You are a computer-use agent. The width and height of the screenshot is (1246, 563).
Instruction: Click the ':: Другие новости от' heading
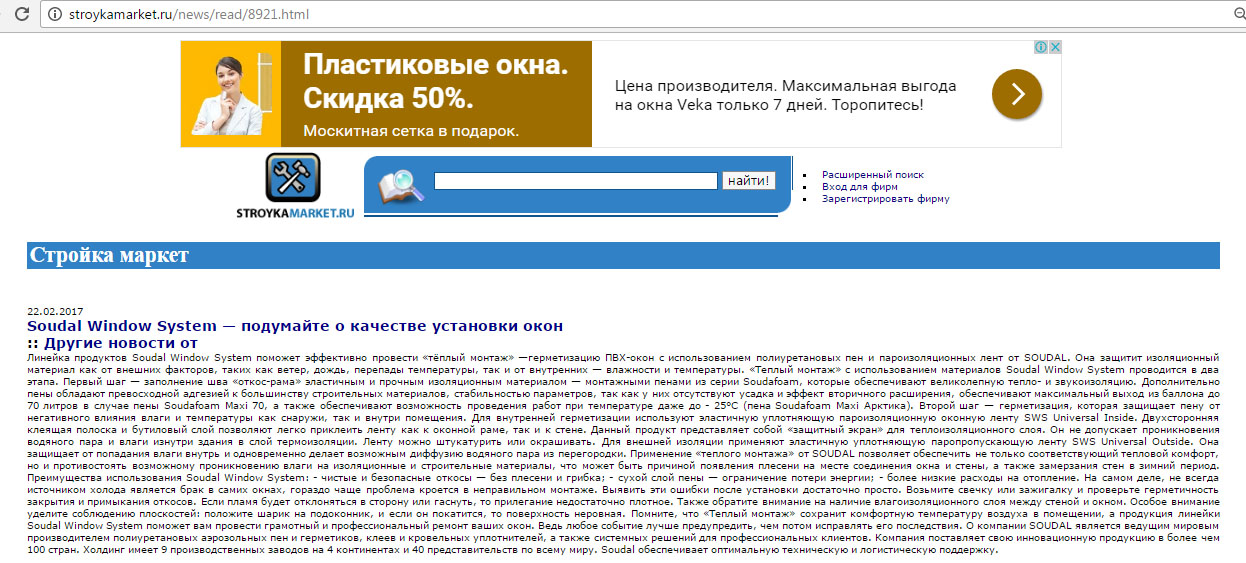pyautogui.click(x=112, y=343)
